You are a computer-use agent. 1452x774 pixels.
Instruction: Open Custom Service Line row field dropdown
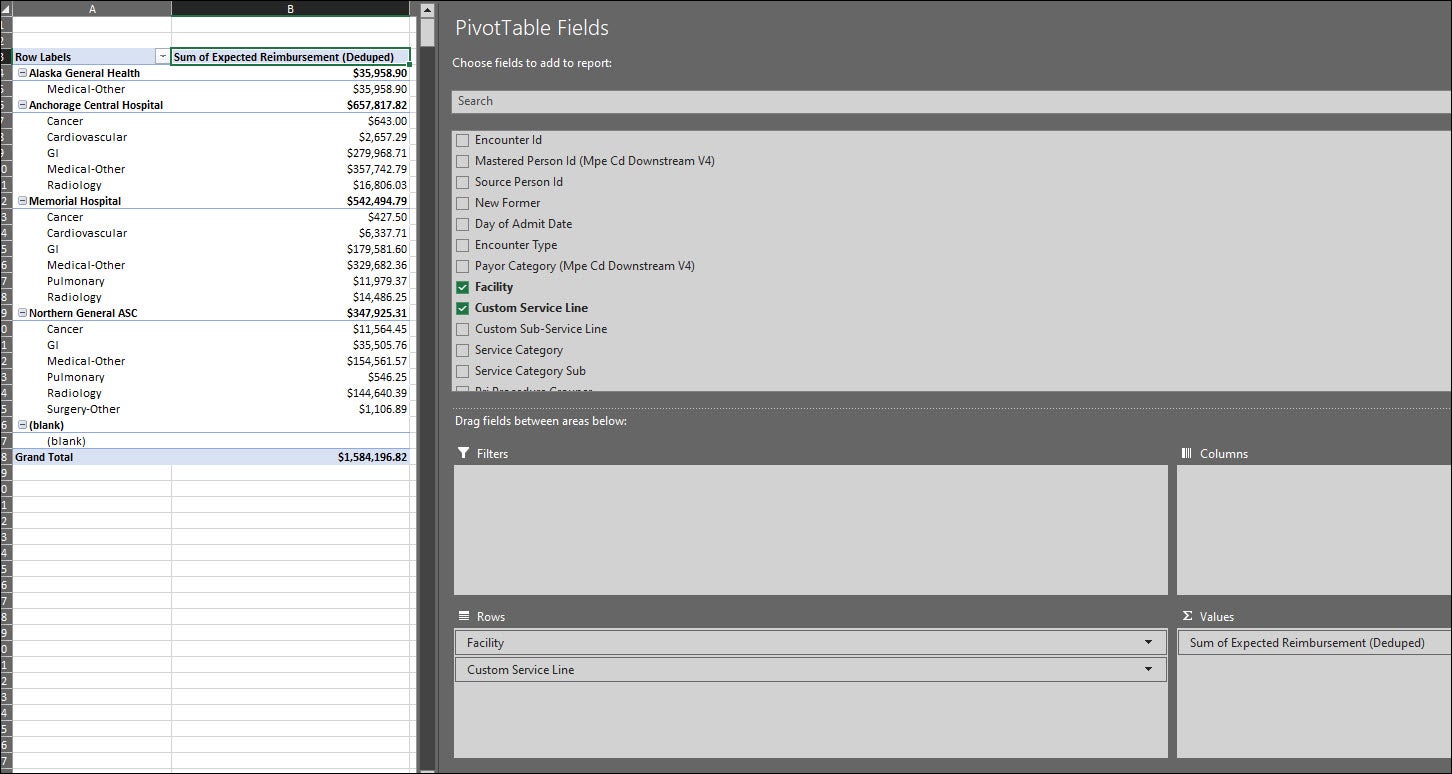tap(1148, 670)
